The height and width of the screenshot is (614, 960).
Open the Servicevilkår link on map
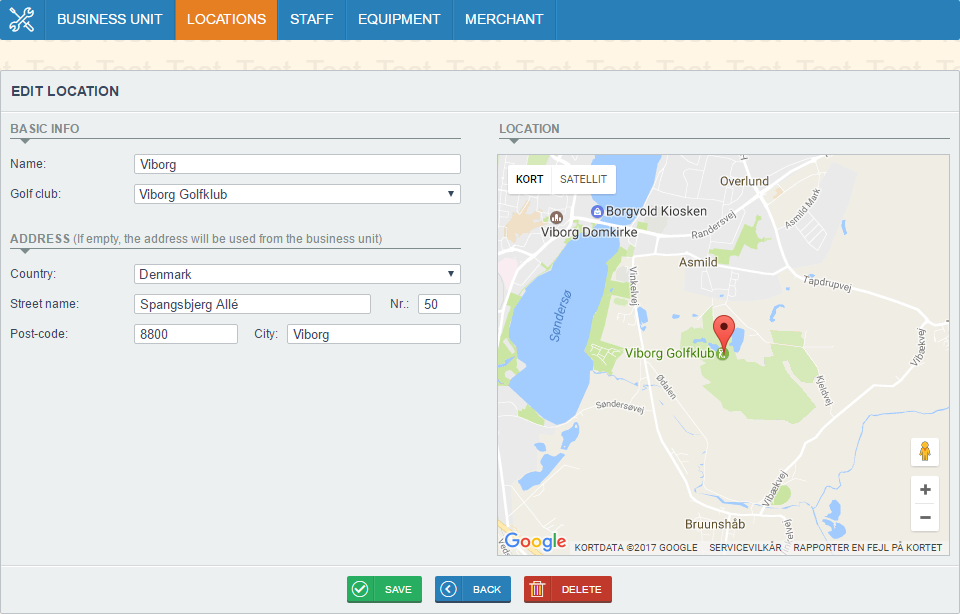tap(745, 547)
